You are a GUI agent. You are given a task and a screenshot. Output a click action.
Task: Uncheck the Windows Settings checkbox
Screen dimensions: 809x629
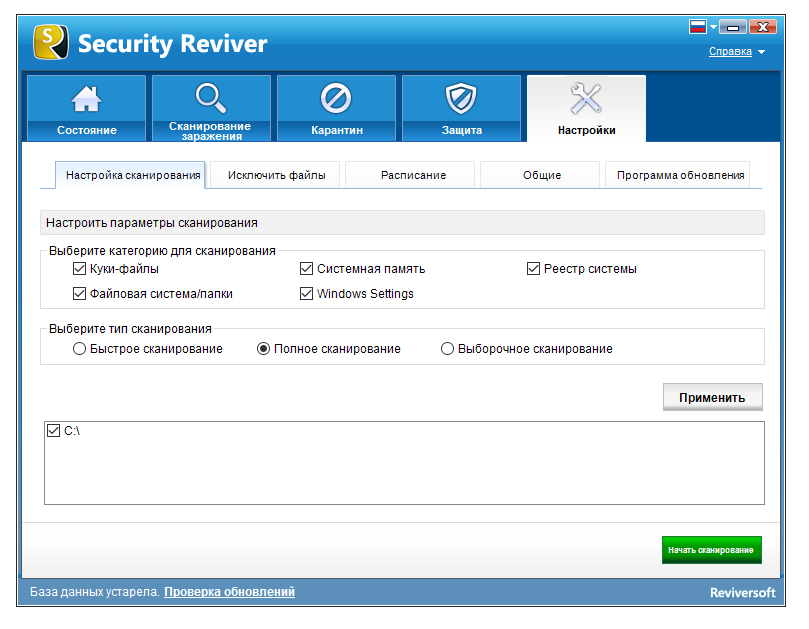[306, 294]
